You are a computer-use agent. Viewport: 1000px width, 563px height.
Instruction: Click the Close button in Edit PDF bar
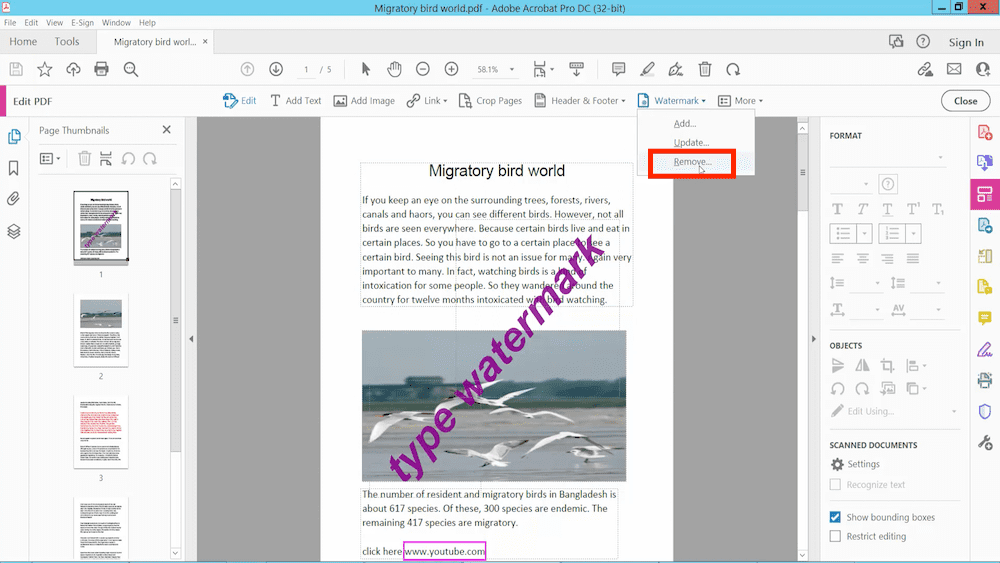[965, 101]
